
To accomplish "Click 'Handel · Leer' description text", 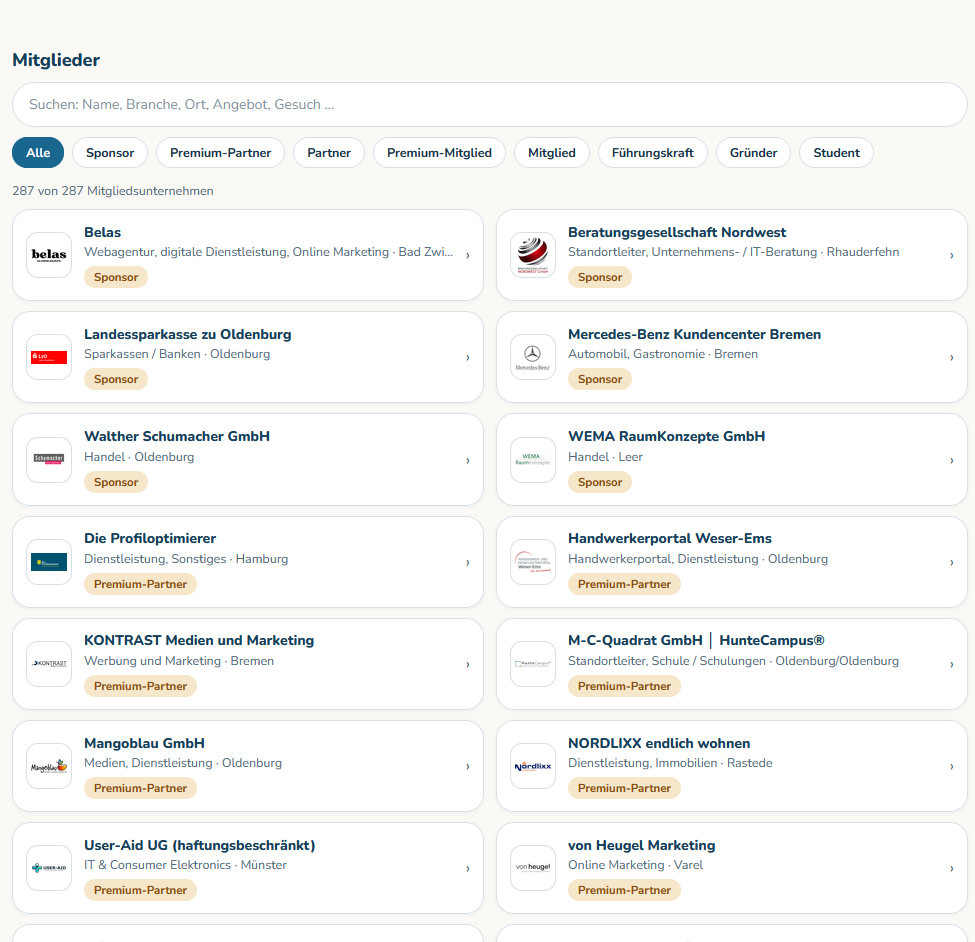I will [x=605, y=457].
